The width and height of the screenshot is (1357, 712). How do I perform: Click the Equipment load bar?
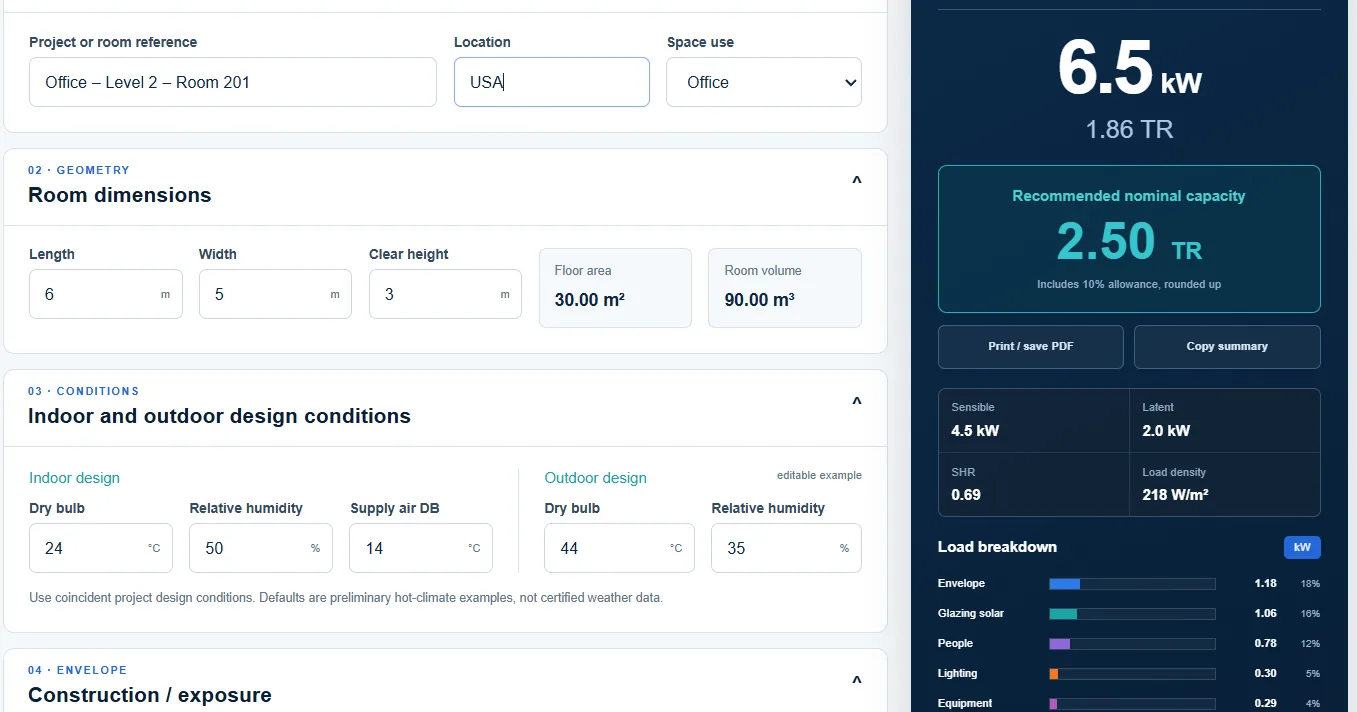pyautogui.click(x=1132, y=704)
